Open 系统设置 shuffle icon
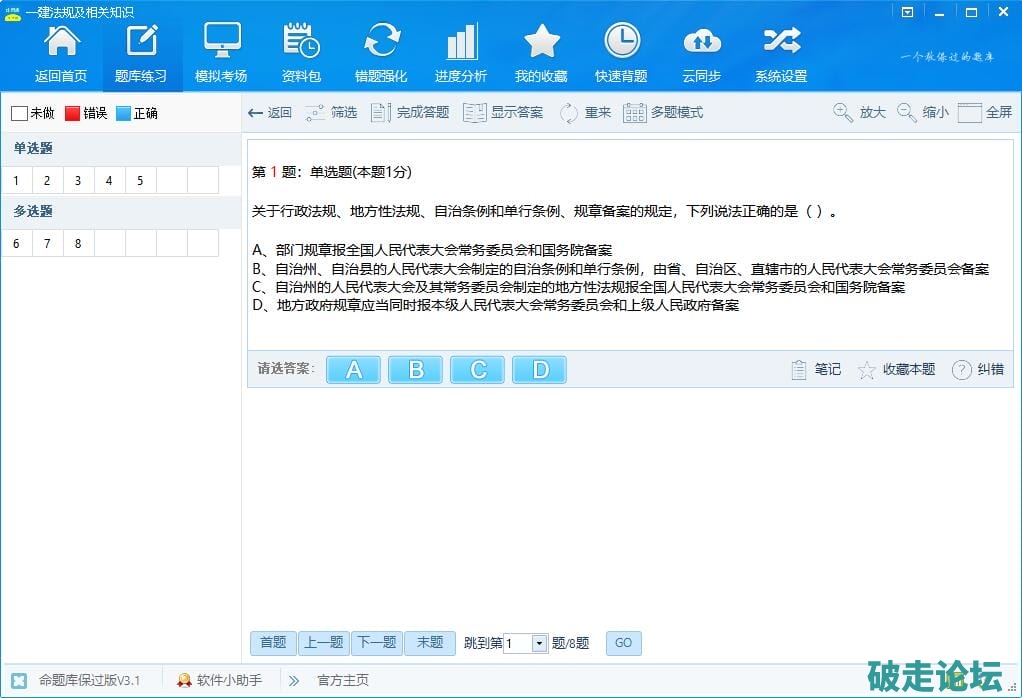The height and width of the screenshot is (698, 1022). [x=781, y=43]
